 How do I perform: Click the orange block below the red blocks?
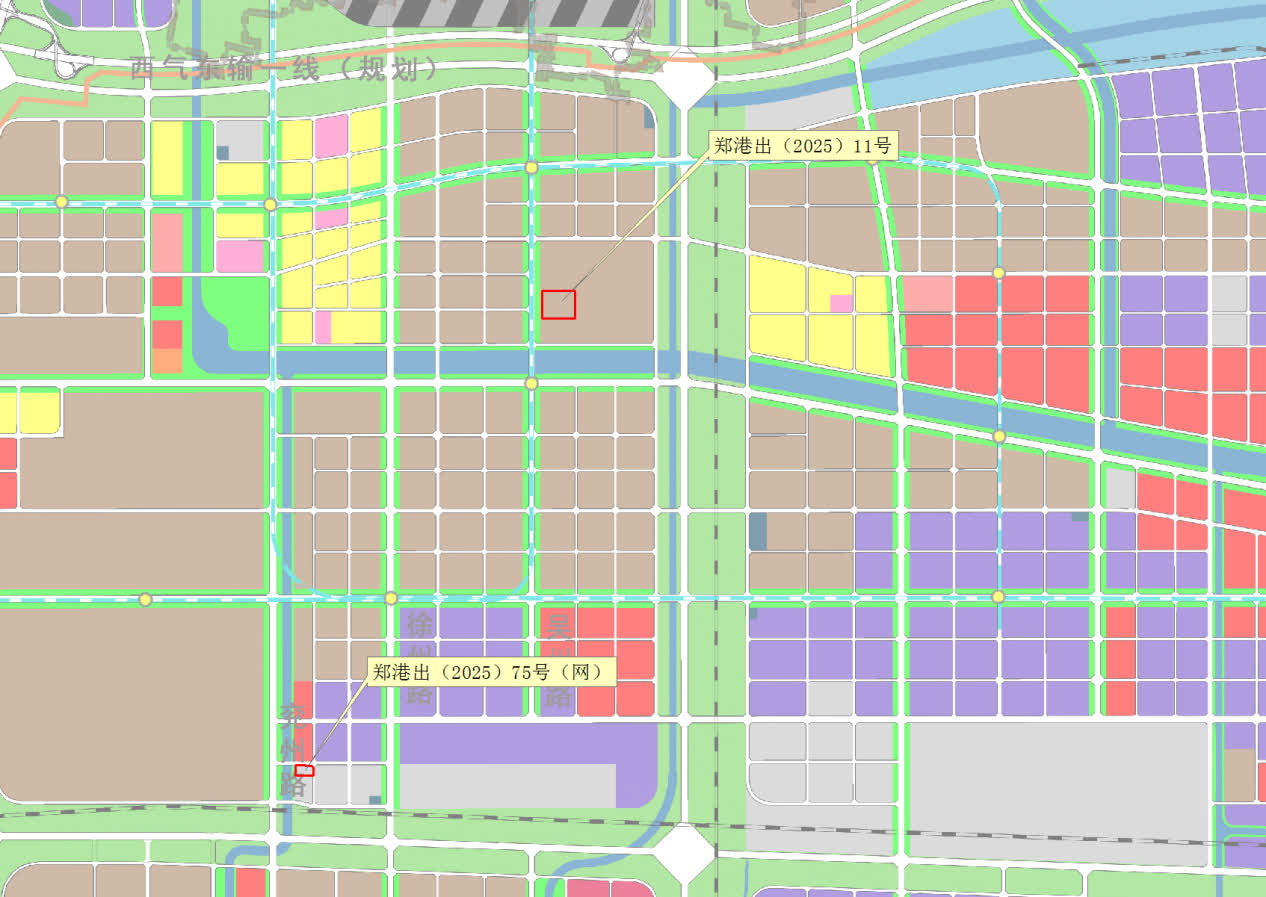(x=167, y=361)
